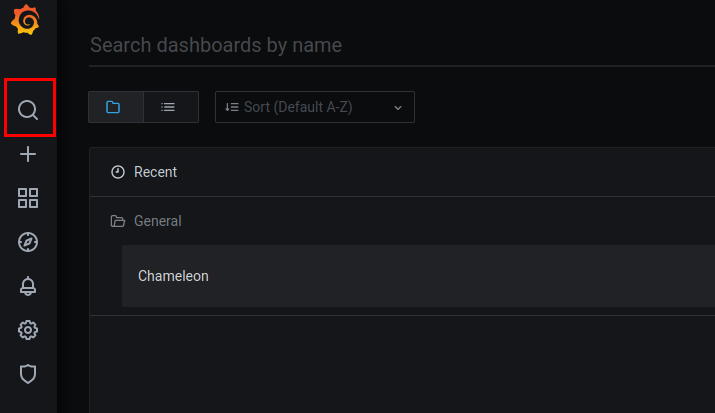715x413 pixels.
Task: Click the Grafana logo home icon
Action: [27, 21]
